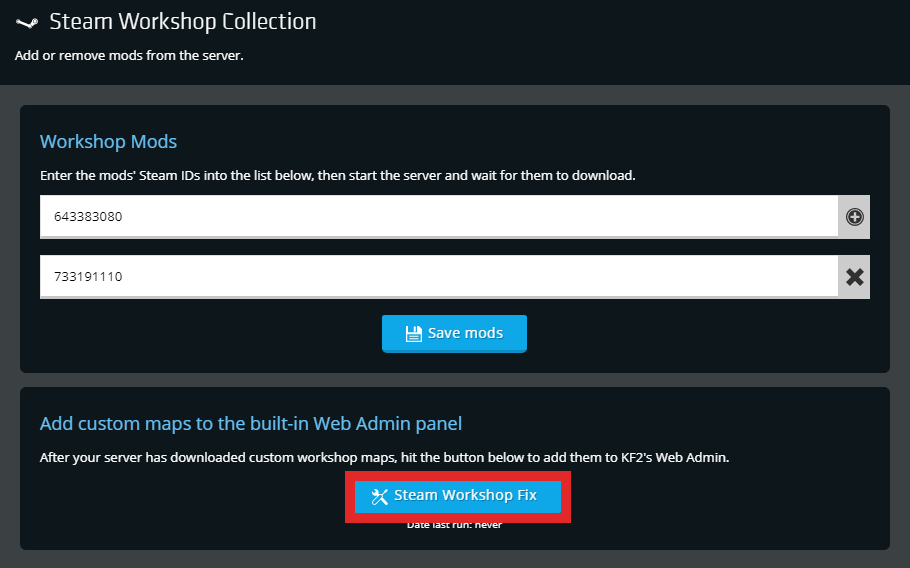Click the 'Date last run: never' status text
The height and width of the screenshot is (568, 910).
[x=454, y=525]
